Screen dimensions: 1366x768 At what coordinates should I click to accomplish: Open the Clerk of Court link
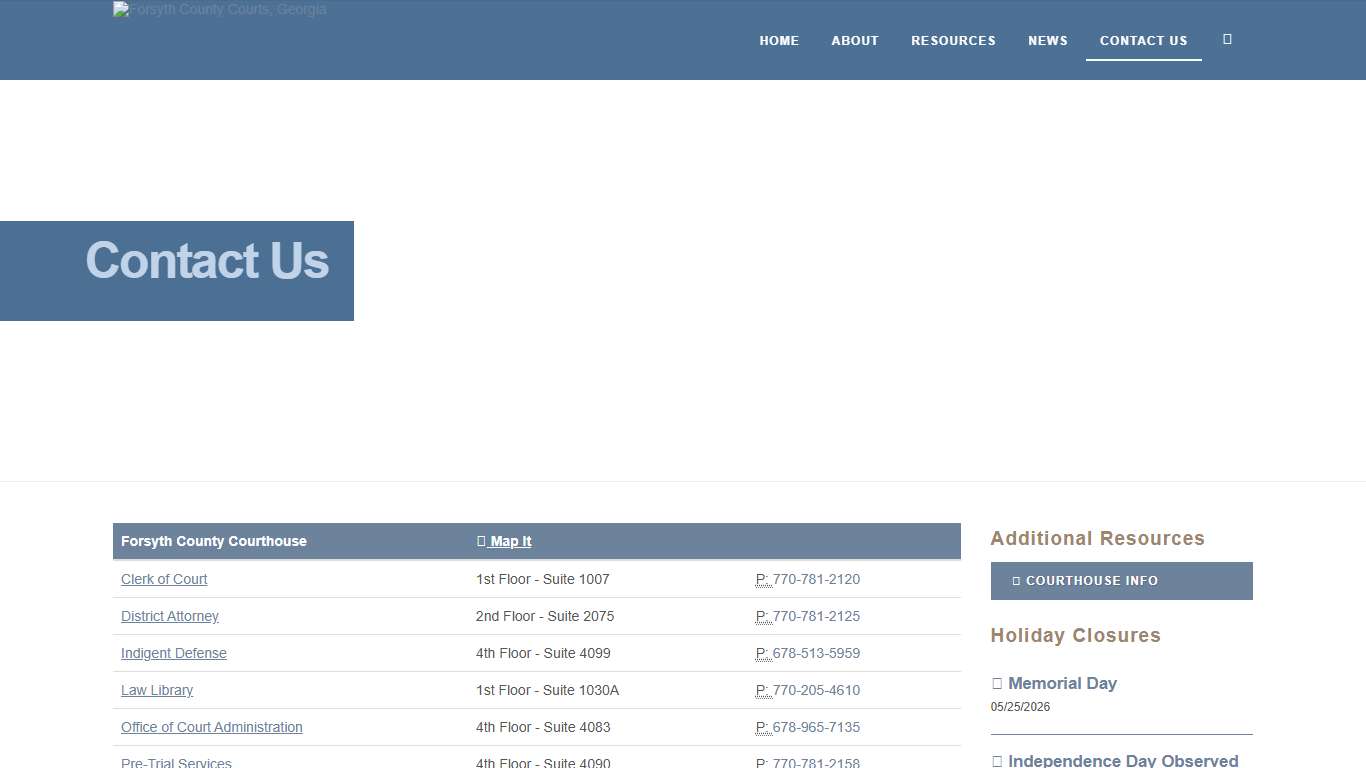(164, 579)
